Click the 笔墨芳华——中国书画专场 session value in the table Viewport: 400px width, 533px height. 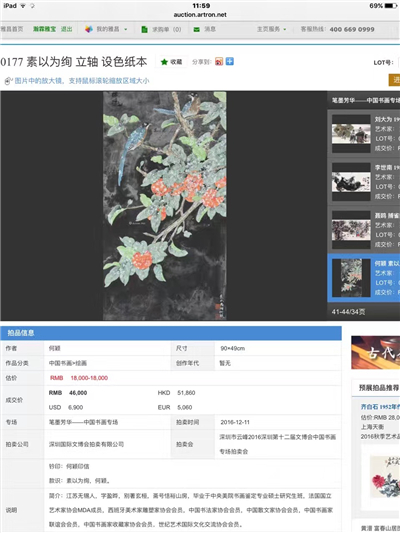(x=83, y=422)
